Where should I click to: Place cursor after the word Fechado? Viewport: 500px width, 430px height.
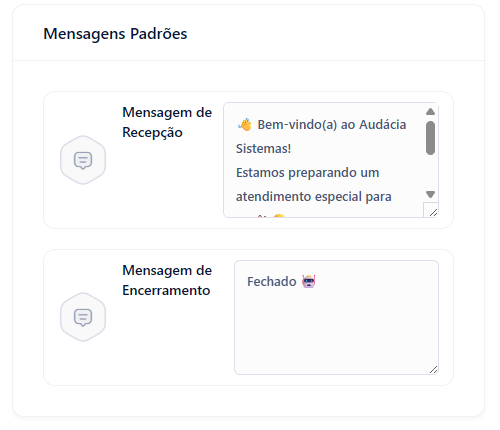(x=297, y=282)
